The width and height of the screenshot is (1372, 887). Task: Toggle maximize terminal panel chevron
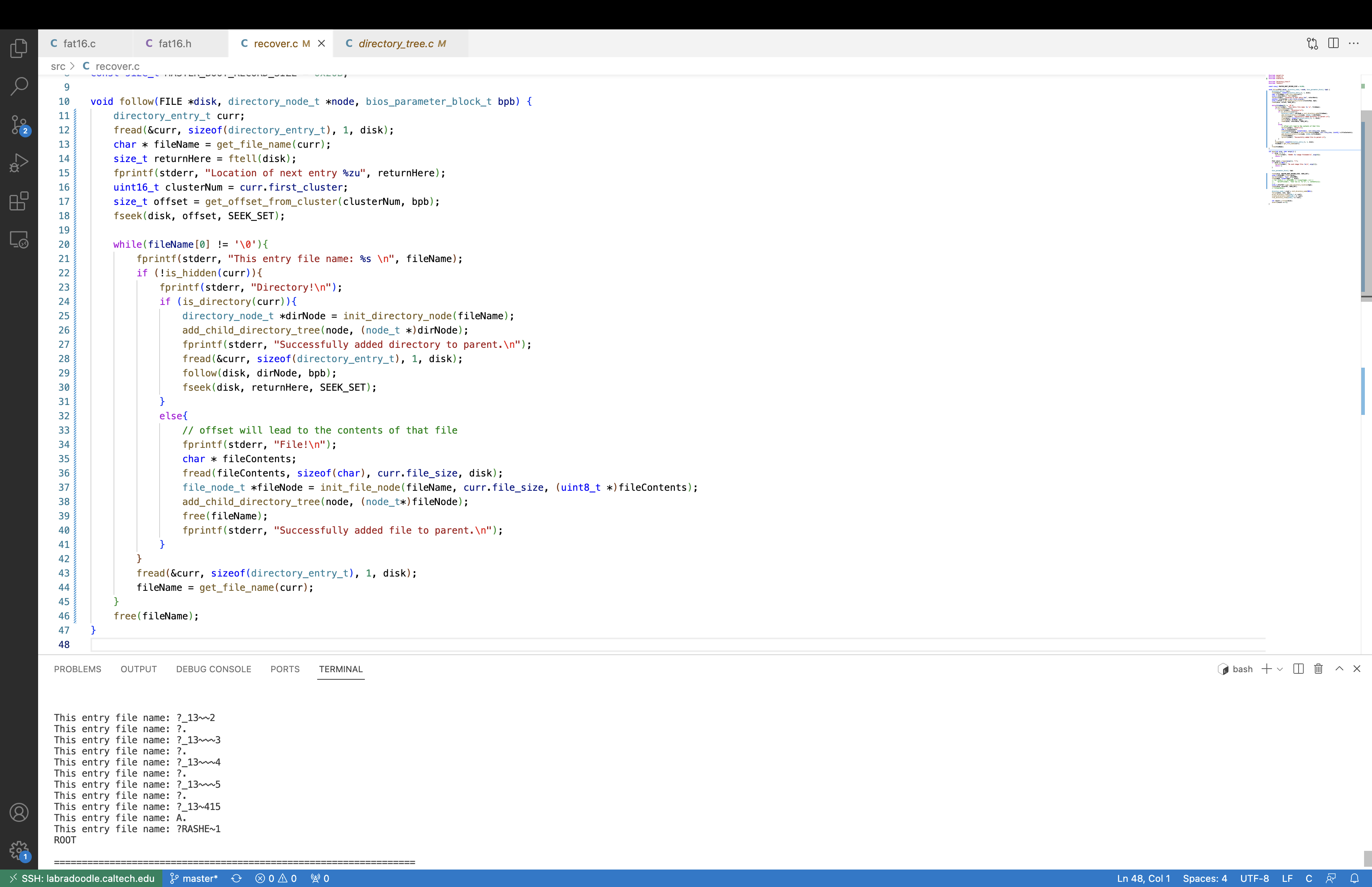click(x=1339, y=669)
